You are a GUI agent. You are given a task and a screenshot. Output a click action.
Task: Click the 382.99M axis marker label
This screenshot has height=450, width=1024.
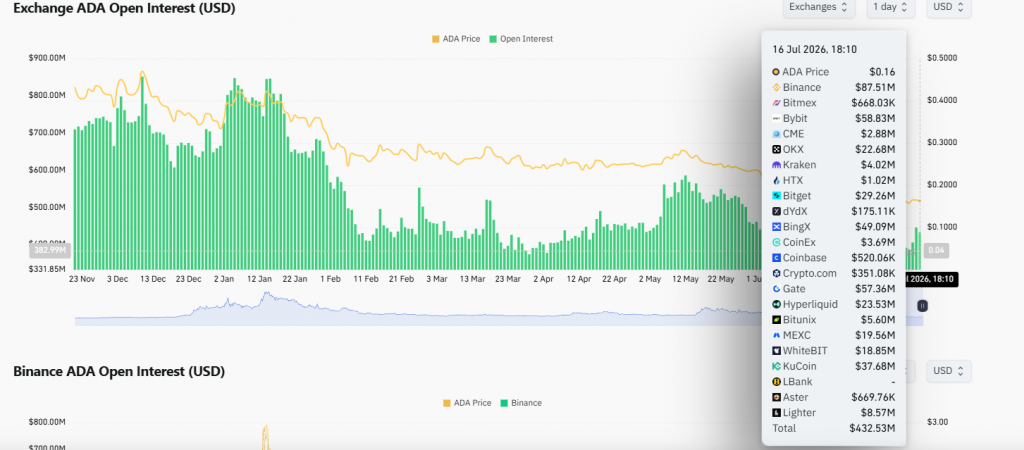[x=48, y=250]
